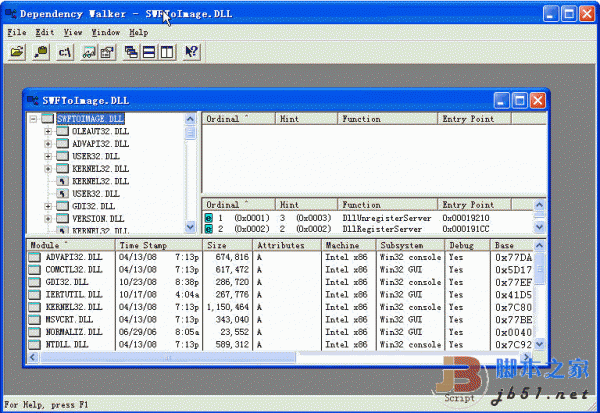Collapse the SWFTOIMAGE.DLL root node
The image size is (600, 413).
[x=35, y=119]
